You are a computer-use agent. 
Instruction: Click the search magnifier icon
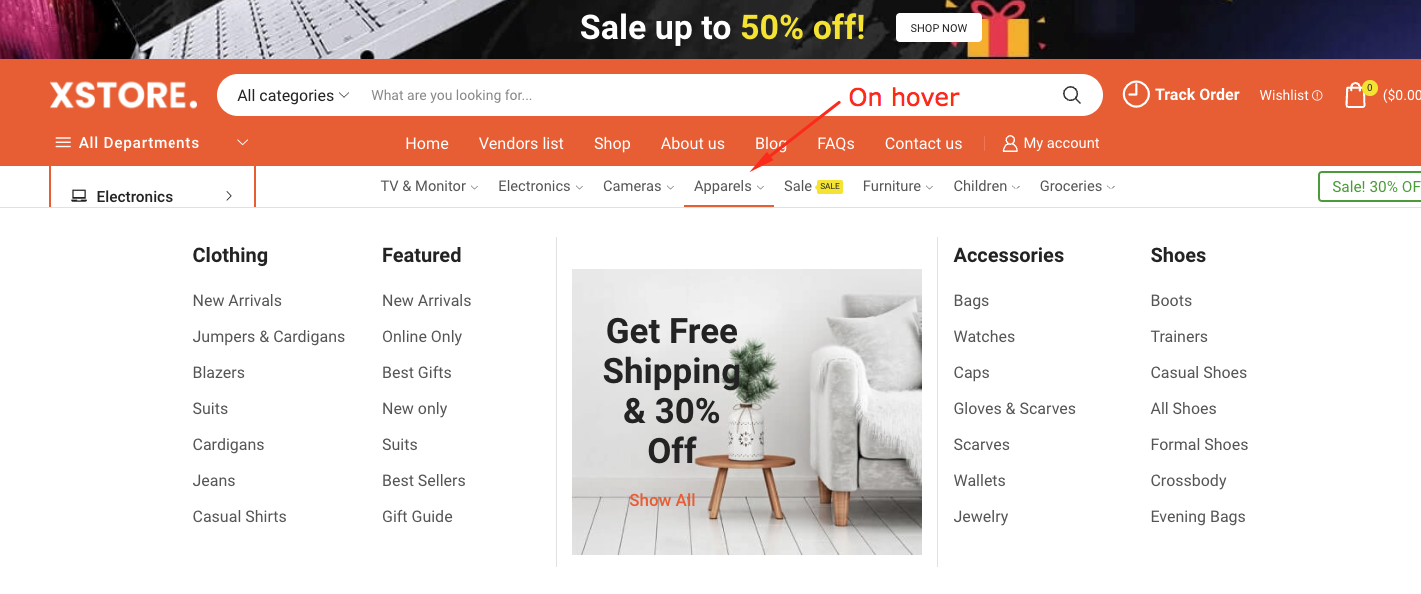[x=1071, y=95]
